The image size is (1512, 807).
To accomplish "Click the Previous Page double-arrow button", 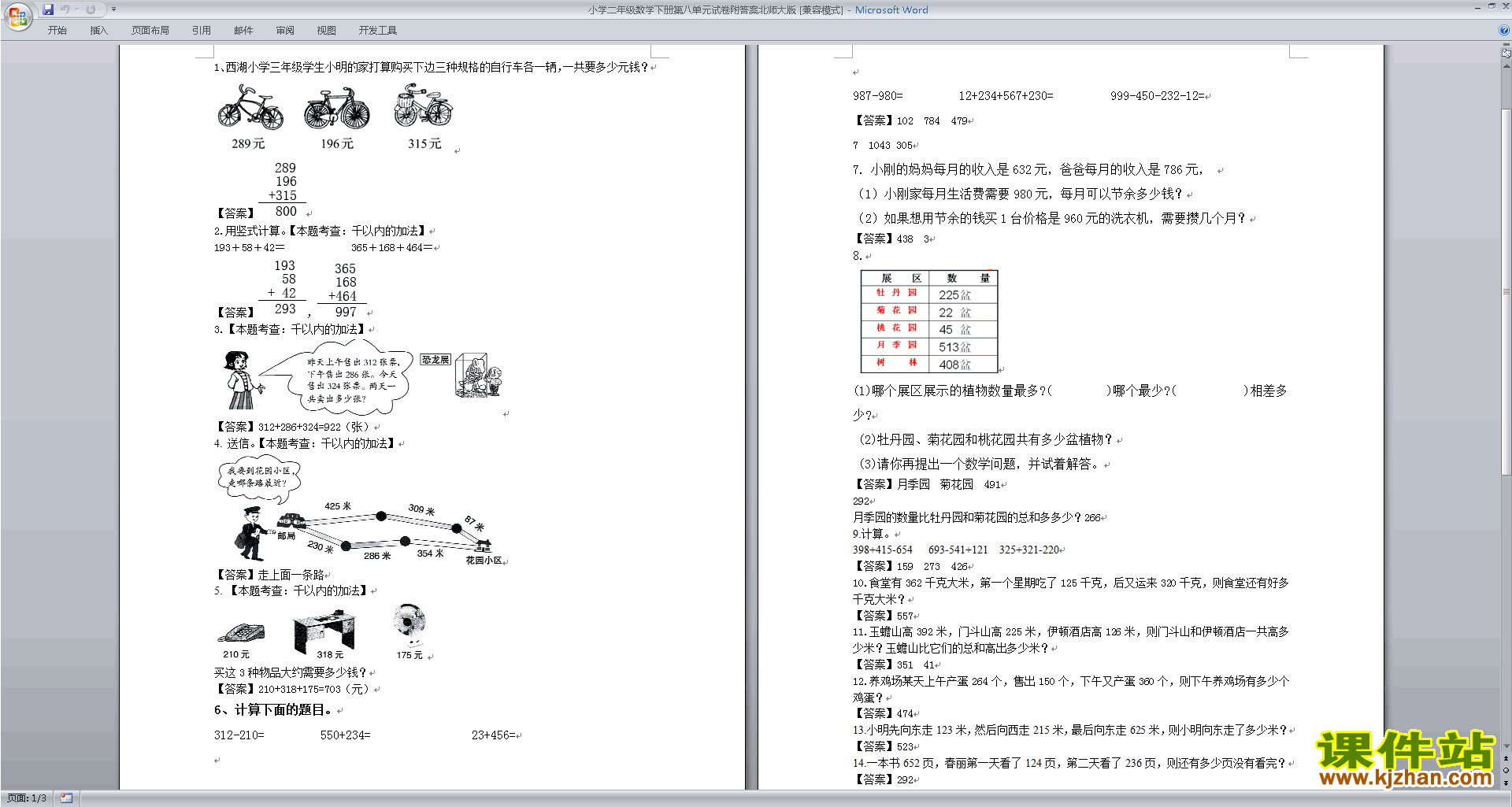I will (x=1506, y=758).
